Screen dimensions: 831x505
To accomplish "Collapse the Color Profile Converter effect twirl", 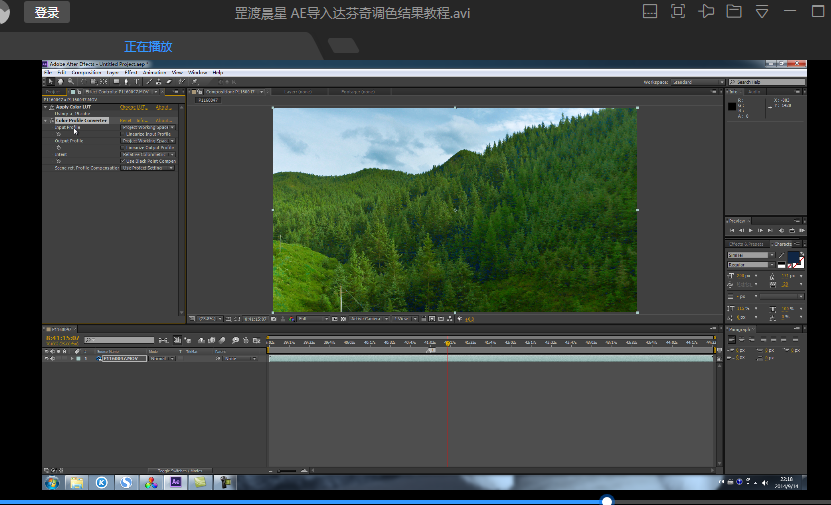I will tap(45, 121).
